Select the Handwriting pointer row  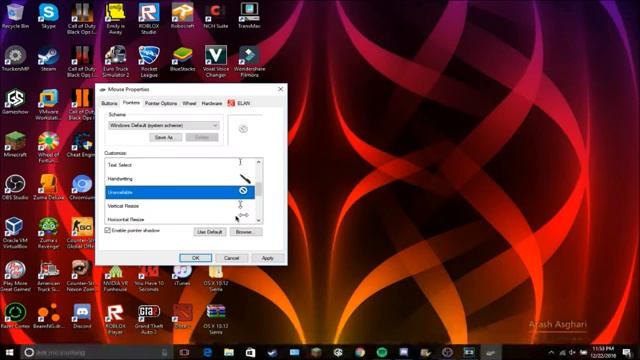[180, 179]
